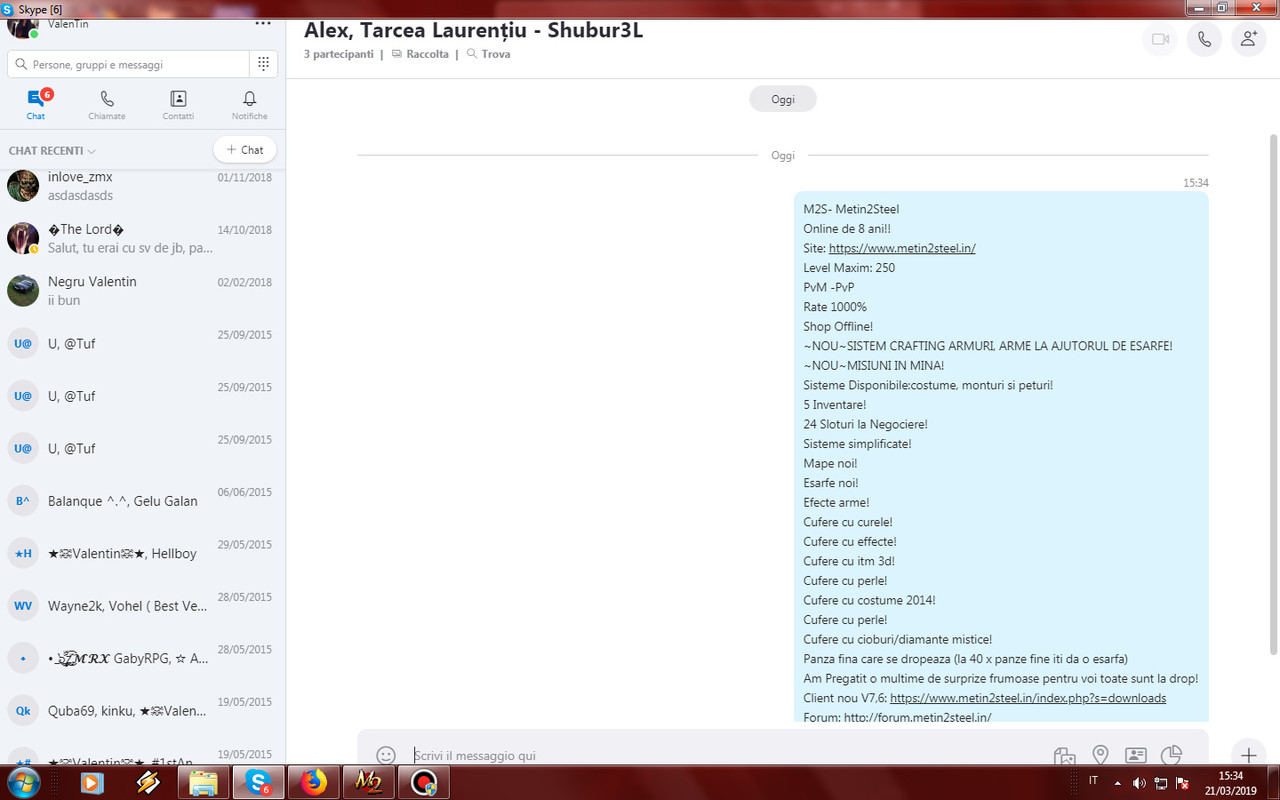Open the Raccolta gallery
This screenshot has height=800, width=1280.
[420, 54]
